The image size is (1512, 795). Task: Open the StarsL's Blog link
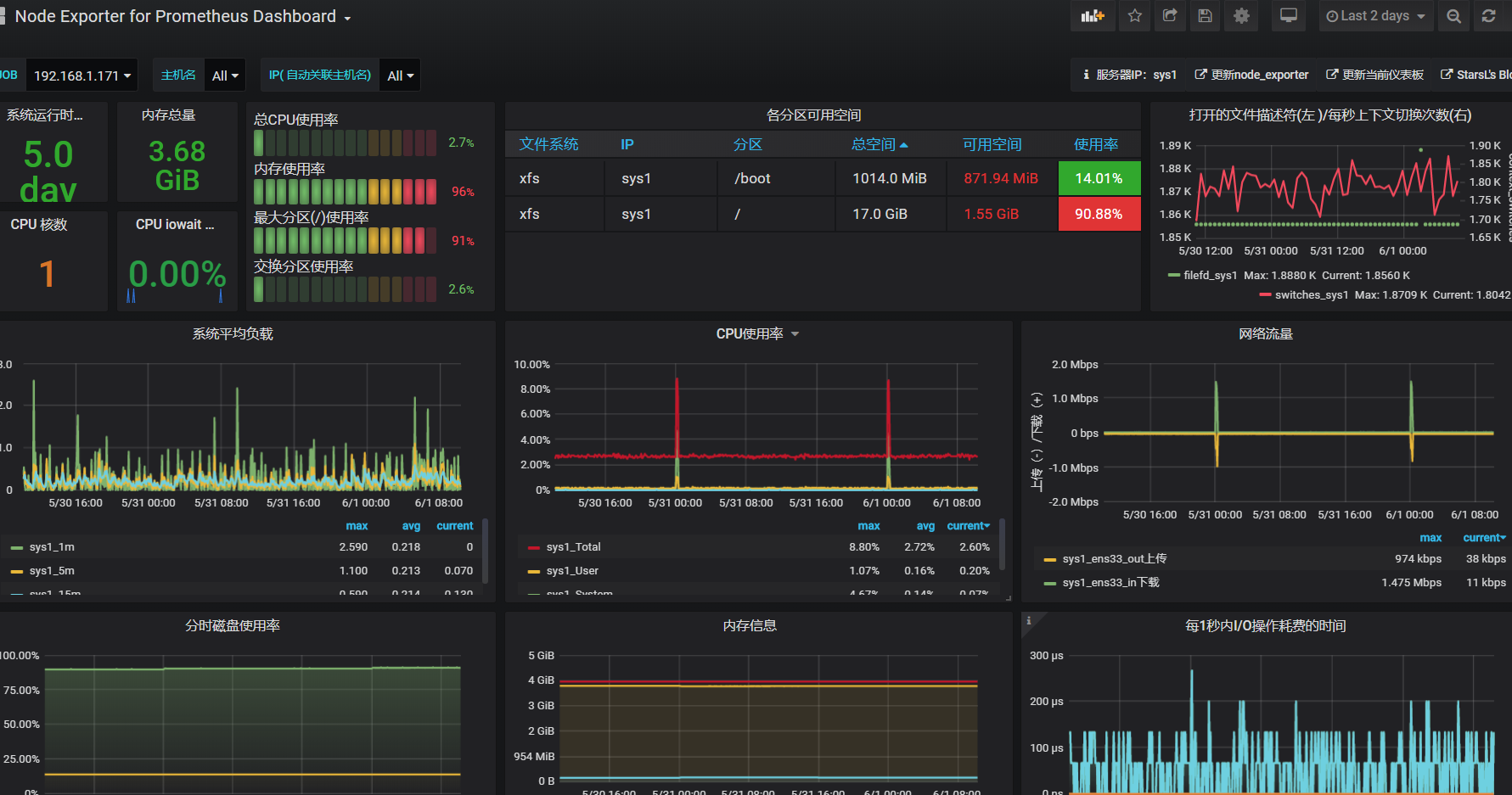pos(1475,75)
